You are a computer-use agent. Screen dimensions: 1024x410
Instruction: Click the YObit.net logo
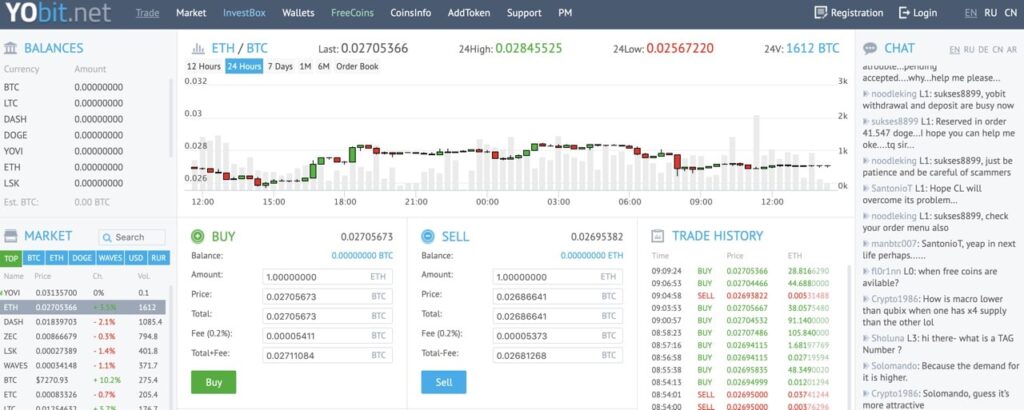tap(57, 13)
